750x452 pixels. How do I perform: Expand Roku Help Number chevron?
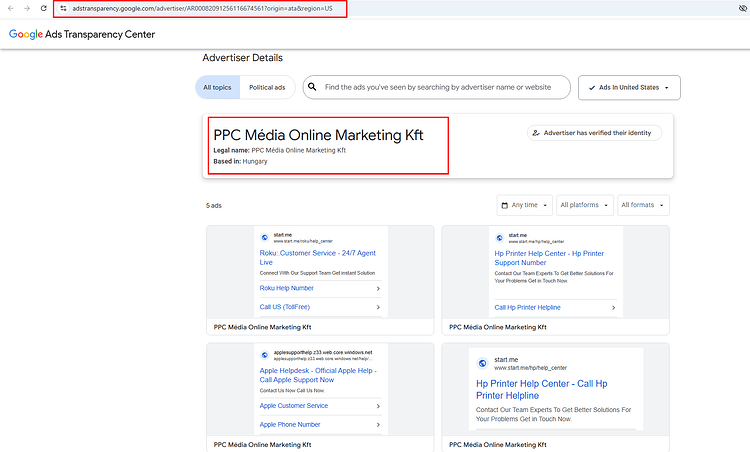[378, 288]
